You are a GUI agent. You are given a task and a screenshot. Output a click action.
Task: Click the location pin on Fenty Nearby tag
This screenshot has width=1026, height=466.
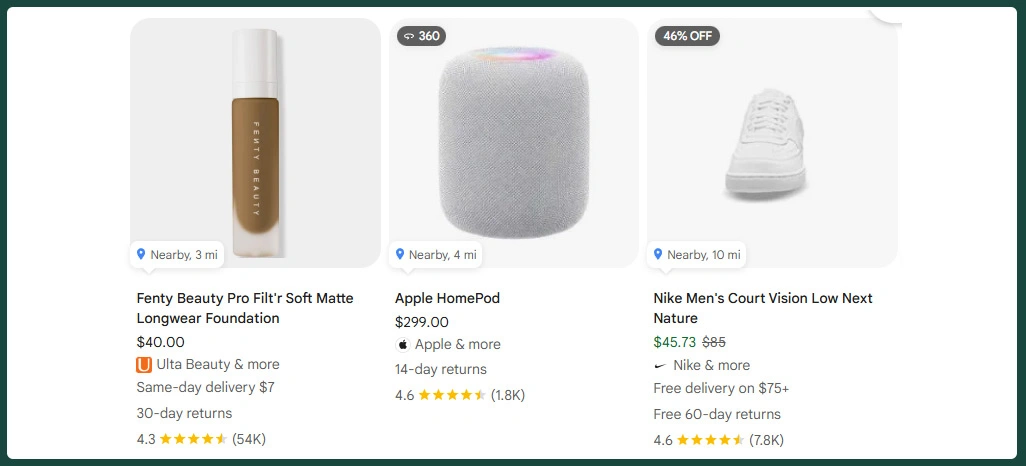click(141, 255)
